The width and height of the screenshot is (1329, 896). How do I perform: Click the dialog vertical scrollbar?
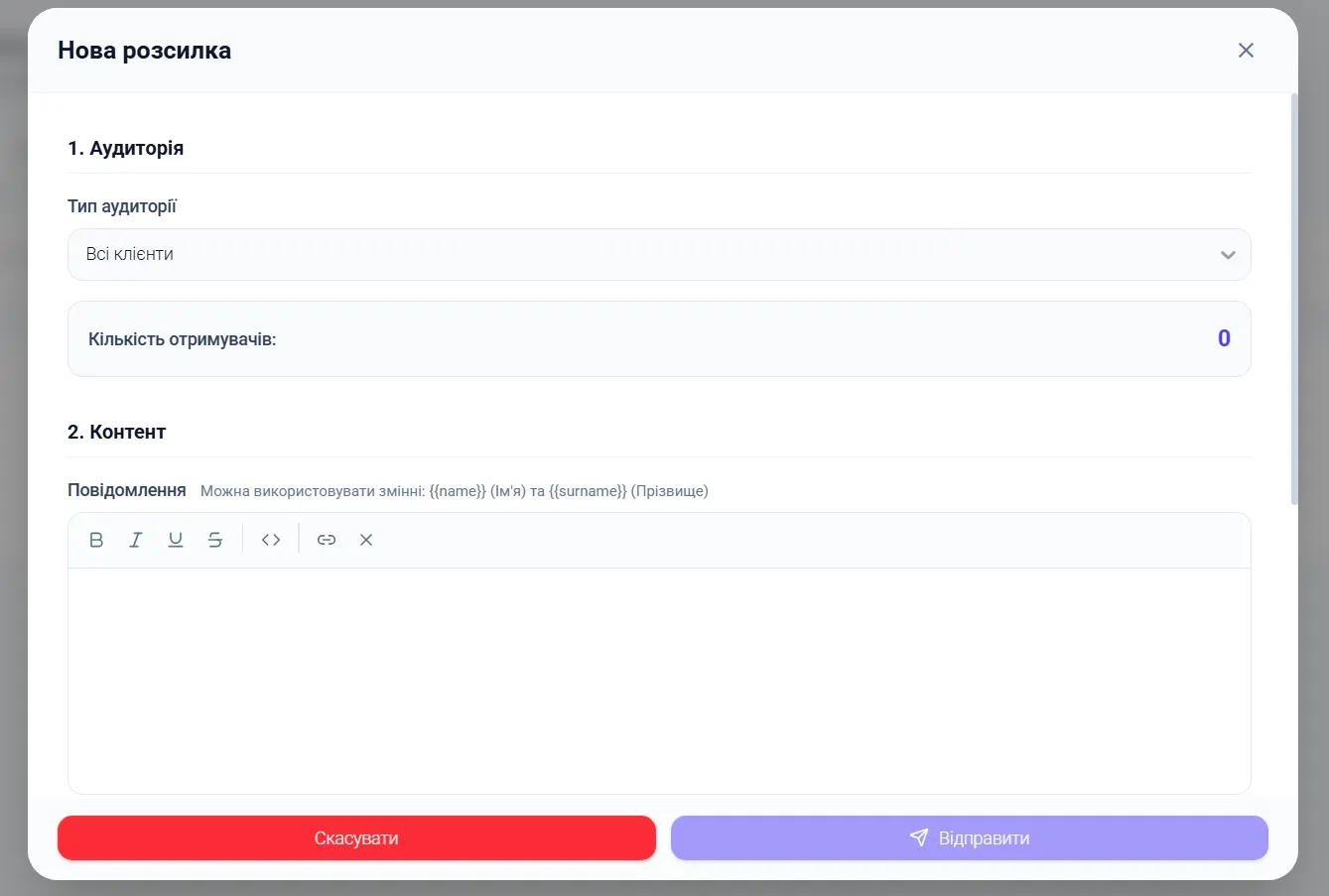[1293, 299]
